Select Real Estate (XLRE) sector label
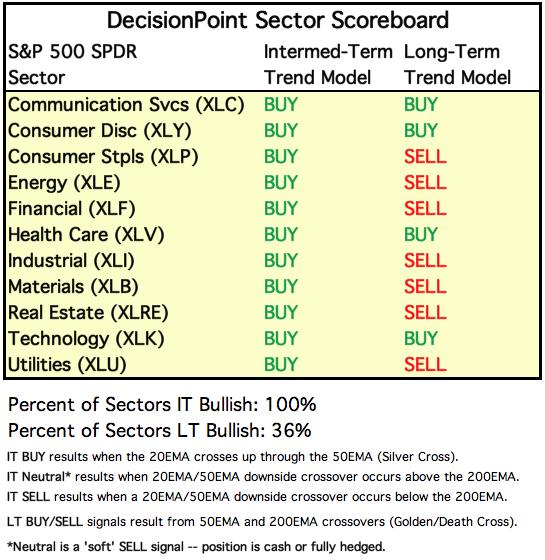Viewport: 545px width, 560px height. [x=88, y=313]
